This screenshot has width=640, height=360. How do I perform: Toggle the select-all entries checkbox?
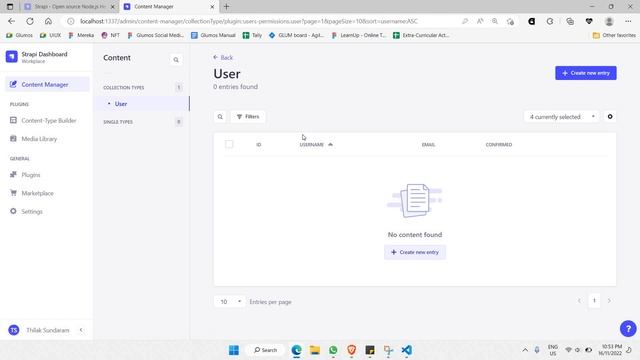coord(229,144)
